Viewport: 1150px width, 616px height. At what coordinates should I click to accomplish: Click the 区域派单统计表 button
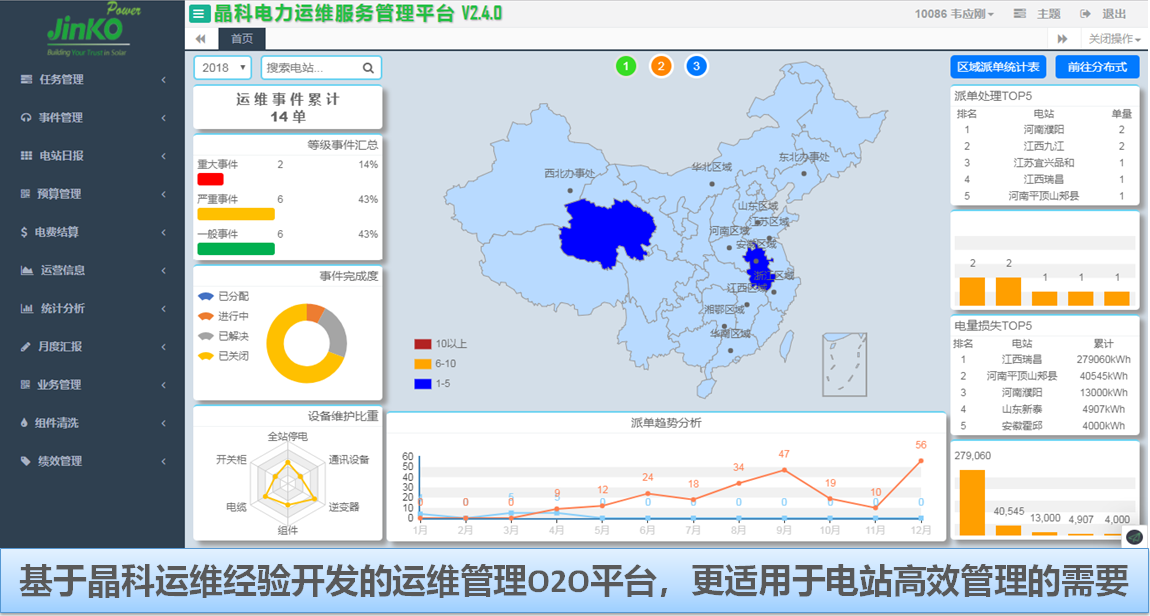[997, 67]
